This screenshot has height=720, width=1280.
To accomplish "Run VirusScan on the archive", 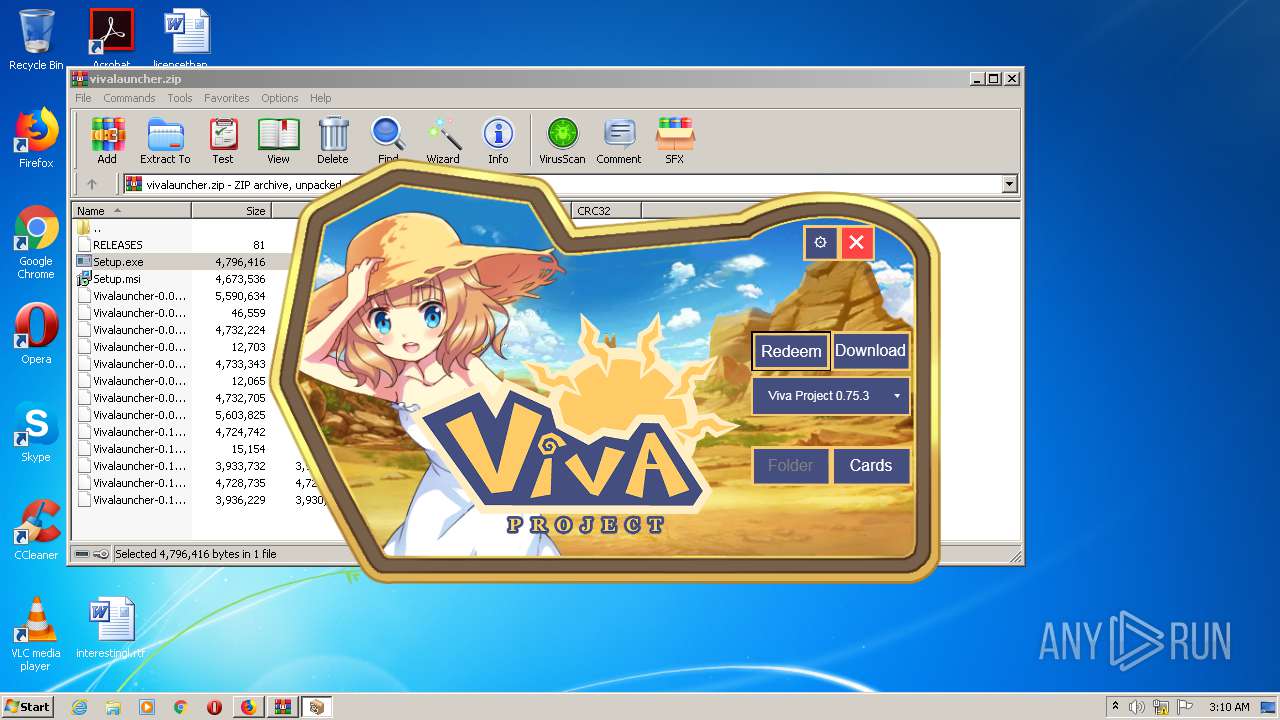I will tap(562, 141).
